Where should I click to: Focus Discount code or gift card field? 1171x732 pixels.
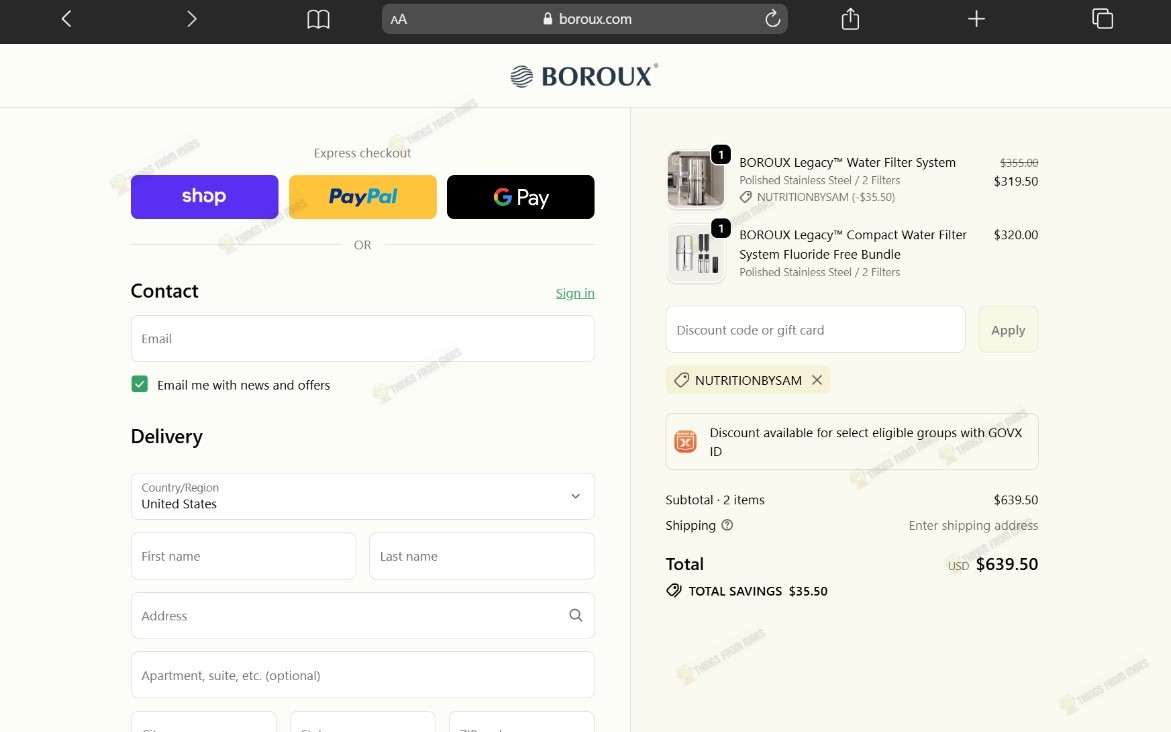coord(816,329)
